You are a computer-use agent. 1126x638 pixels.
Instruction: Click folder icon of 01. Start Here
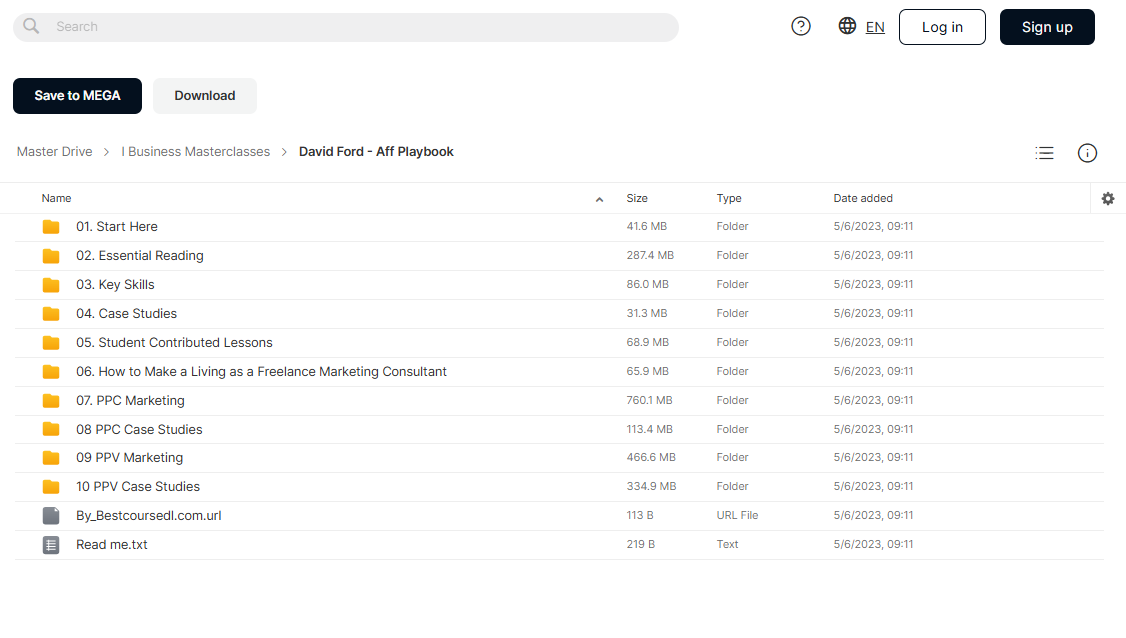51,227
